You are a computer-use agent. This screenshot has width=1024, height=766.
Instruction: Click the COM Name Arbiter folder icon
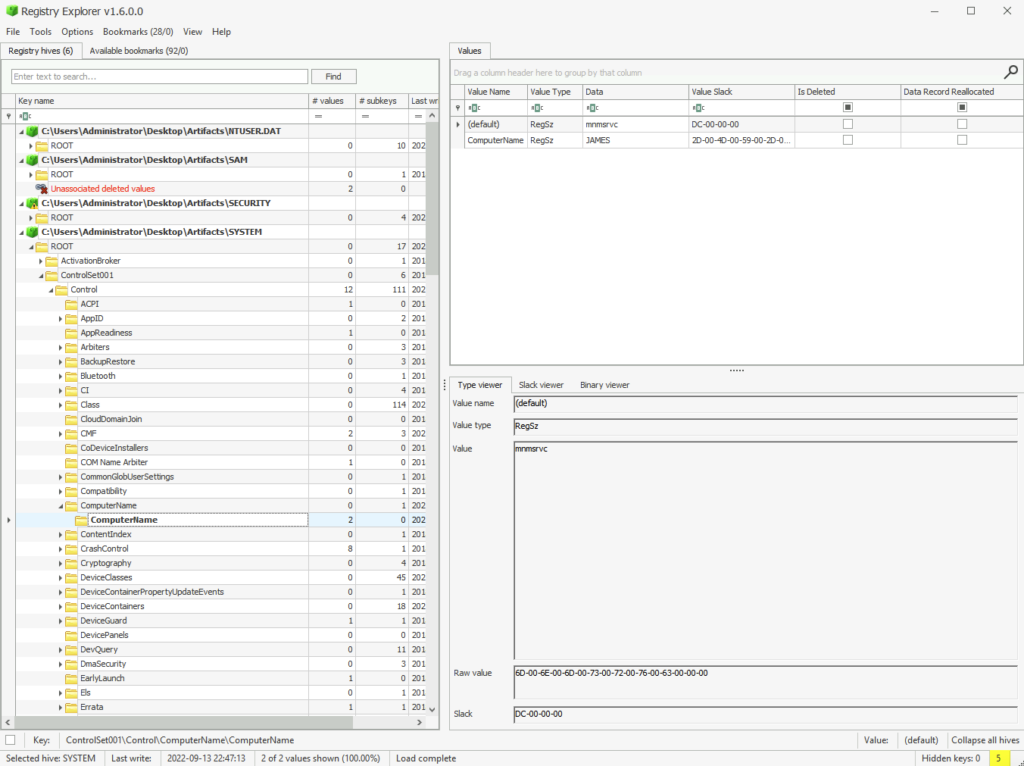(x=71, y=462)
